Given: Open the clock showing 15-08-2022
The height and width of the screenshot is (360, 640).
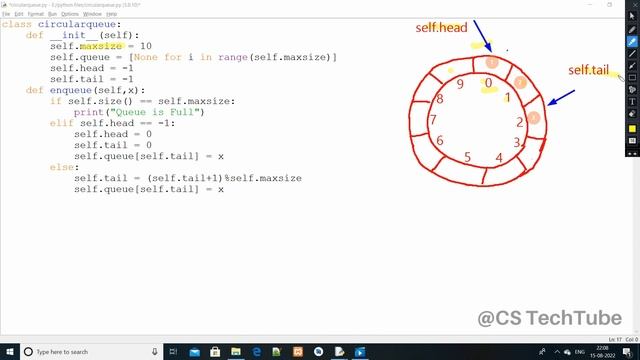Looking at the screenshot, I should tap(602, 352).
